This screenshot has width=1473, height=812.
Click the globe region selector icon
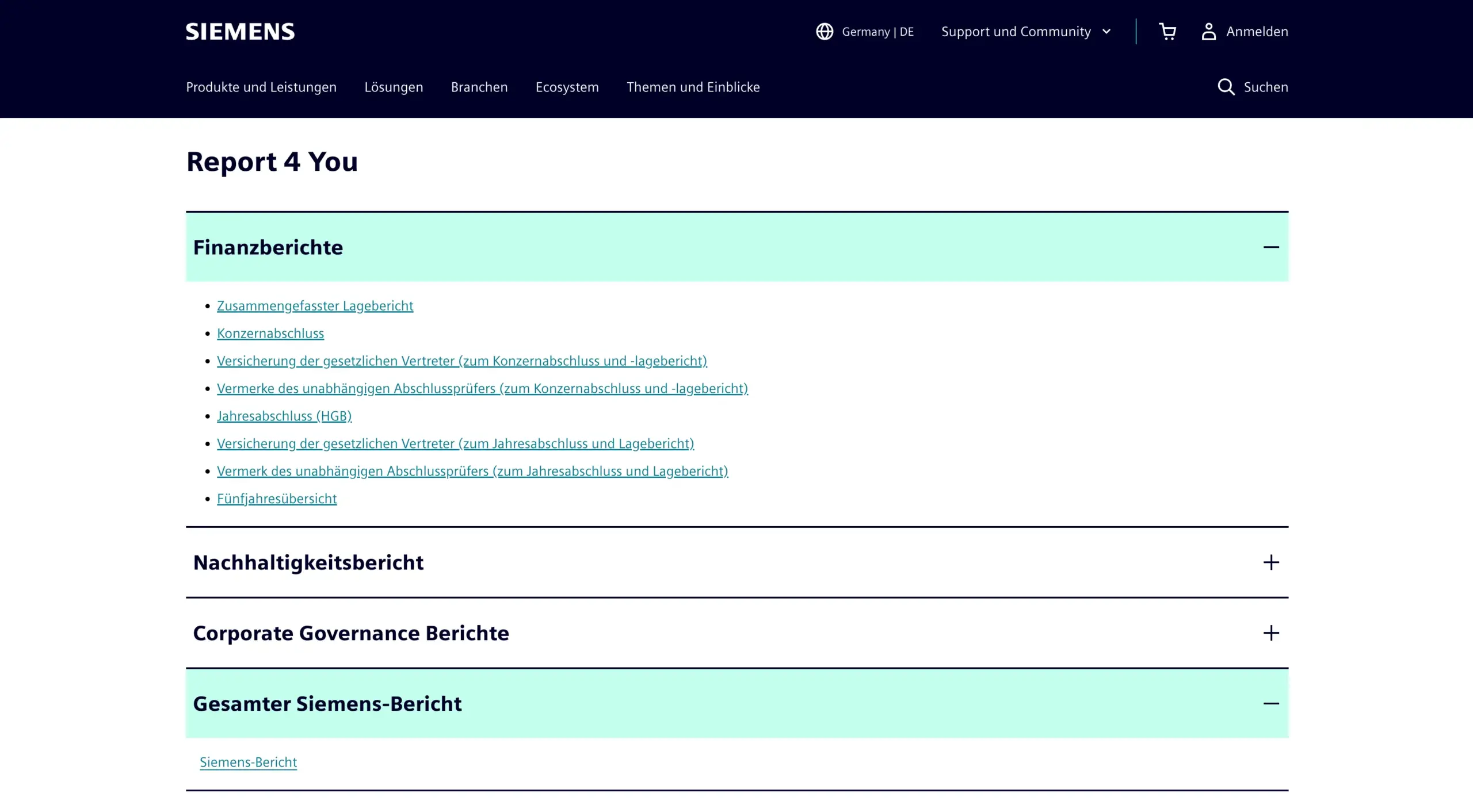click(x=825, y=32)
